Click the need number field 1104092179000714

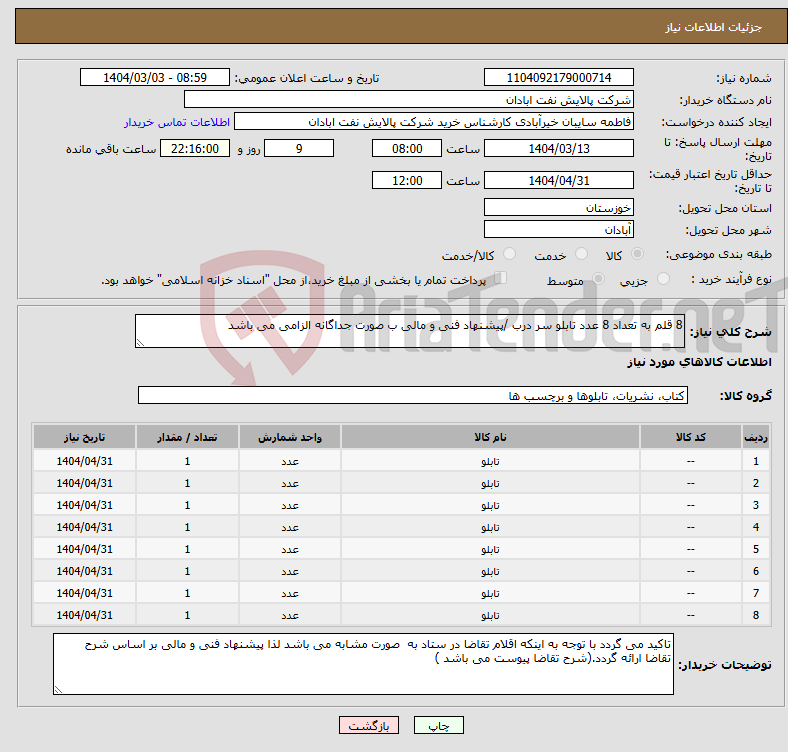(558, 77)
